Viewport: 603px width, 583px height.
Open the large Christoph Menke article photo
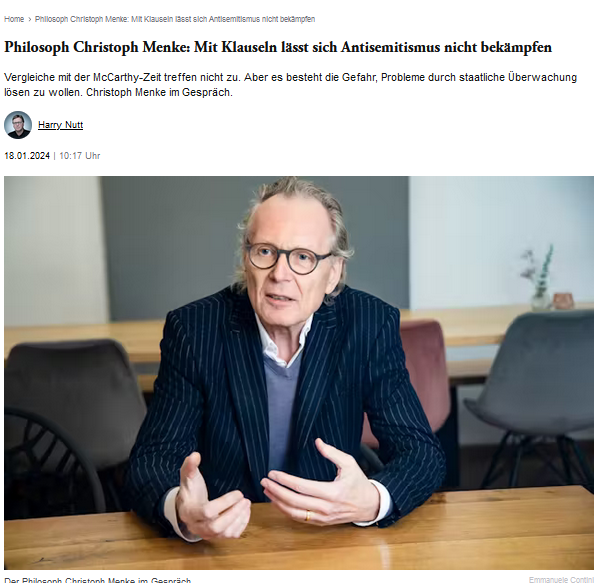[299, 373]
